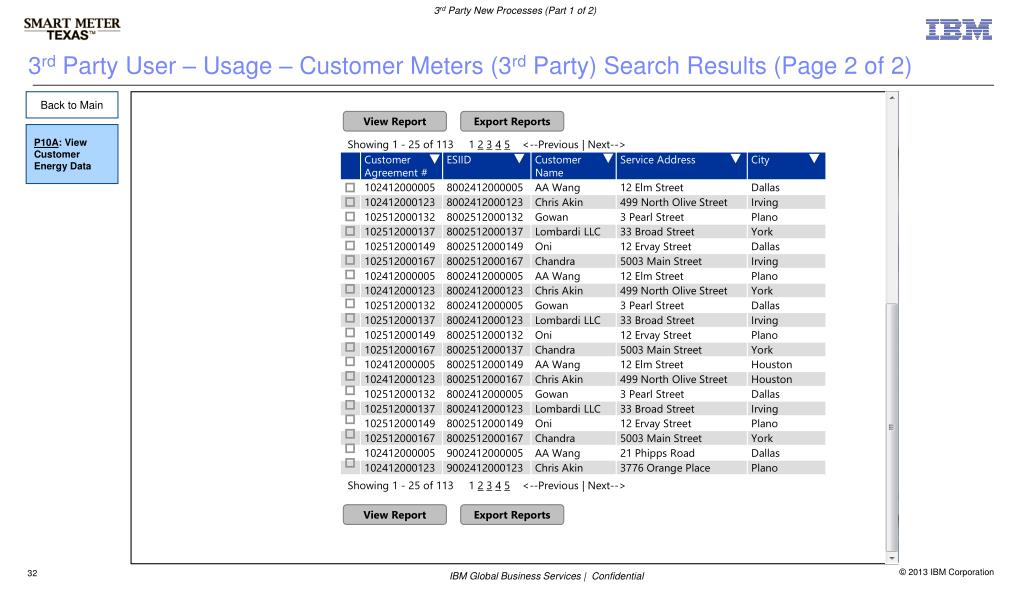Go to page 4 in pagination below table
The height and width of the screenshot is (590, 1023).
tap(498, 486)
